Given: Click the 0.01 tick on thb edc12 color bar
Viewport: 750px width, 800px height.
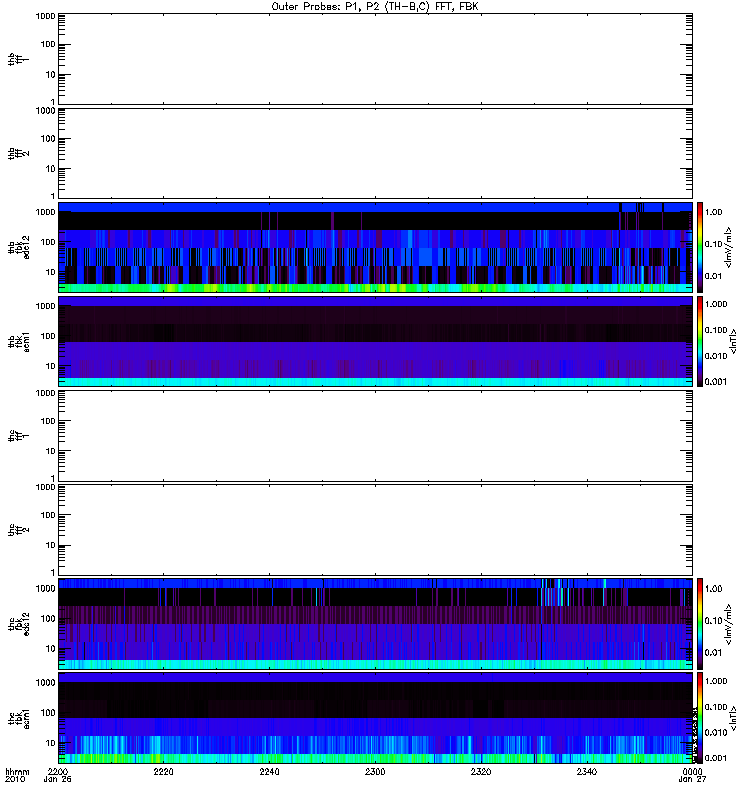Looking at the screenshot, I should coord(713,276).
